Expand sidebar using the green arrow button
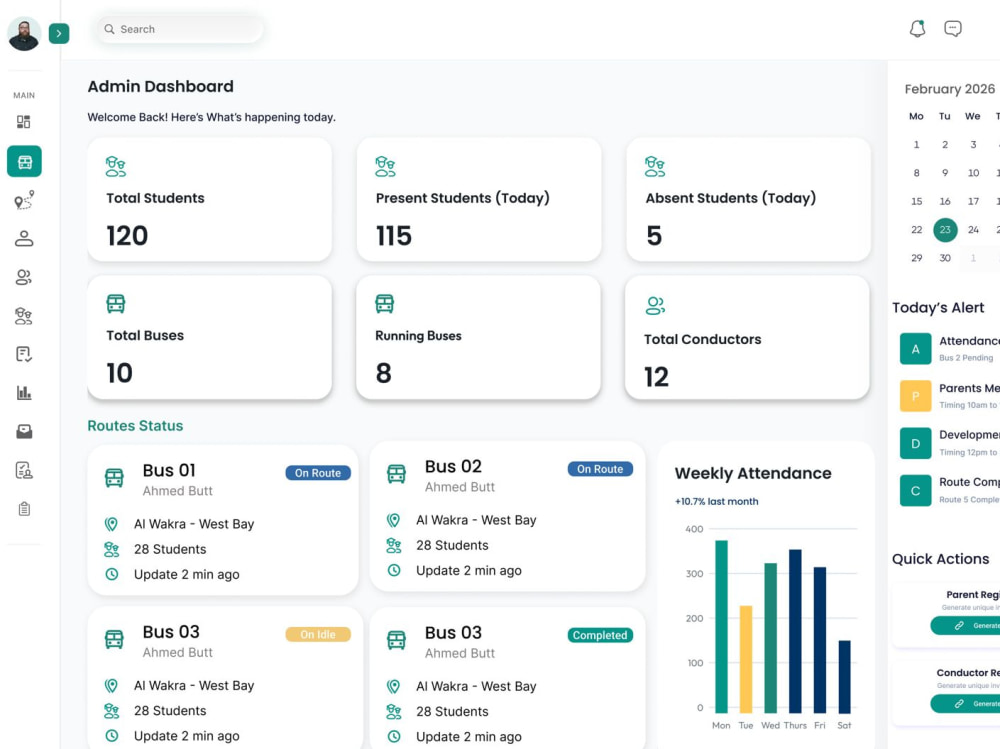The width and height of the screenshot is (1000, 749). 59,33
